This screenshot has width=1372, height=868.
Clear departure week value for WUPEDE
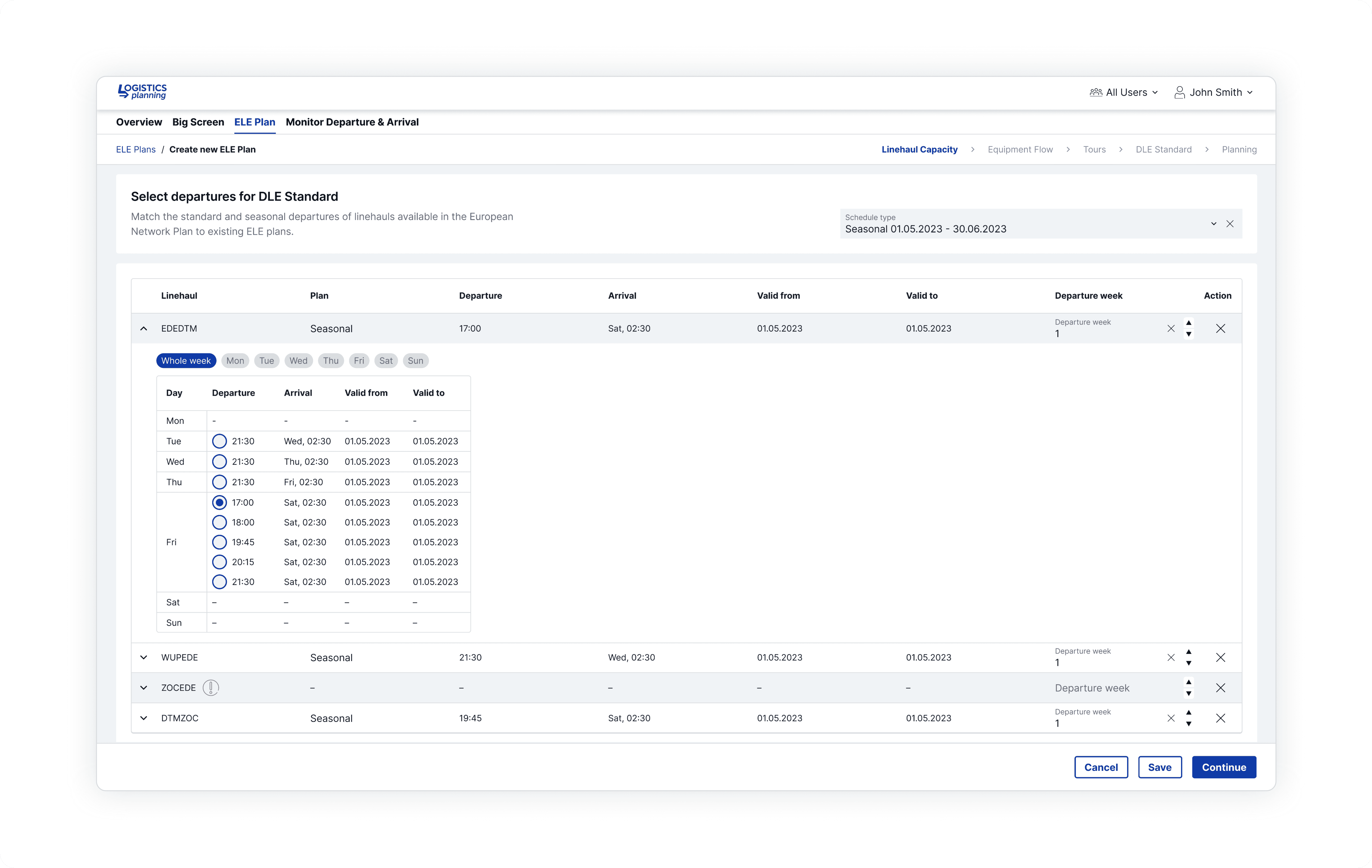tap(1170, 658)
